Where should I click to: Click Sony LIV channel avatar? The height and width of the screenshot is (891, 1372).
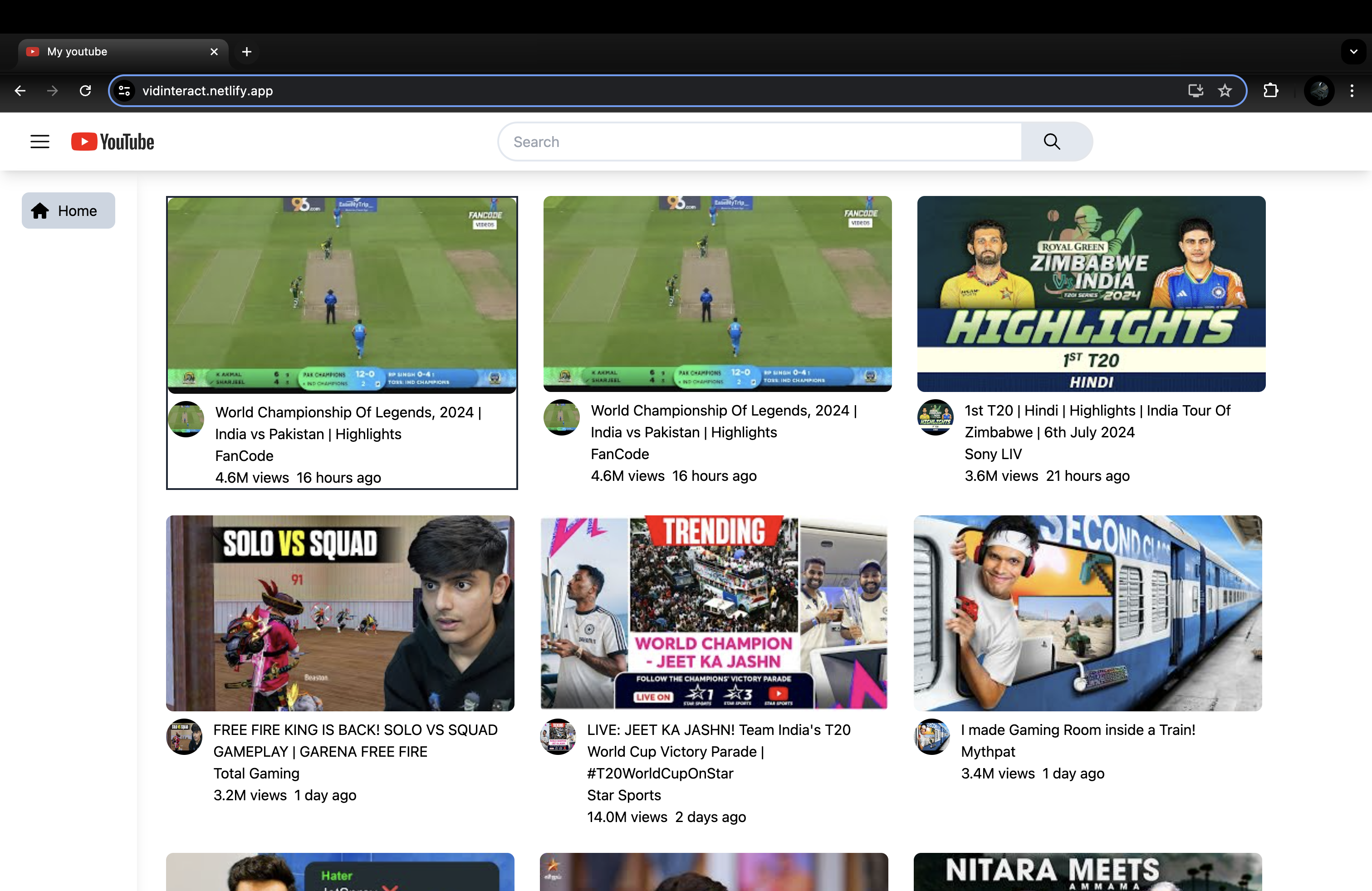935,417
